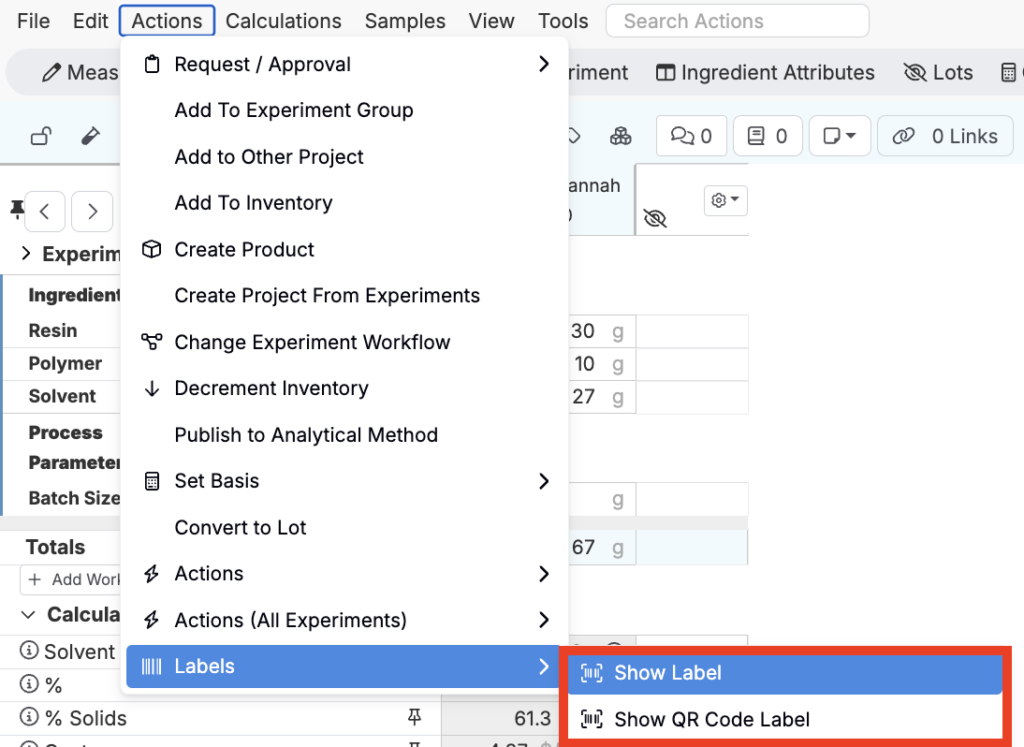This screenshot has width=1024, height=747.
Task: Go to previous experiment with left arrow
Action: tap(45, 211)
